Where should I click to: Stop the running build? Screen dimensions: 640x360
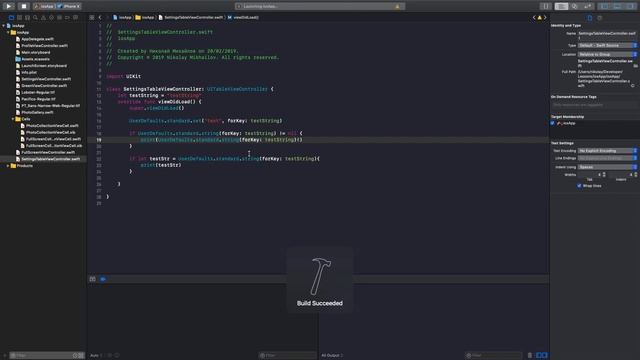[24, 6]
